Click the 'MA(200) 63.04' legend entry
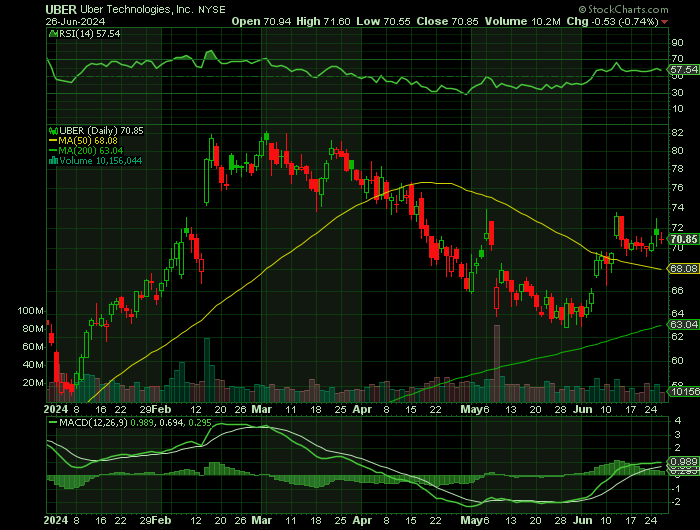700x530 pixels. coord(91,150)
